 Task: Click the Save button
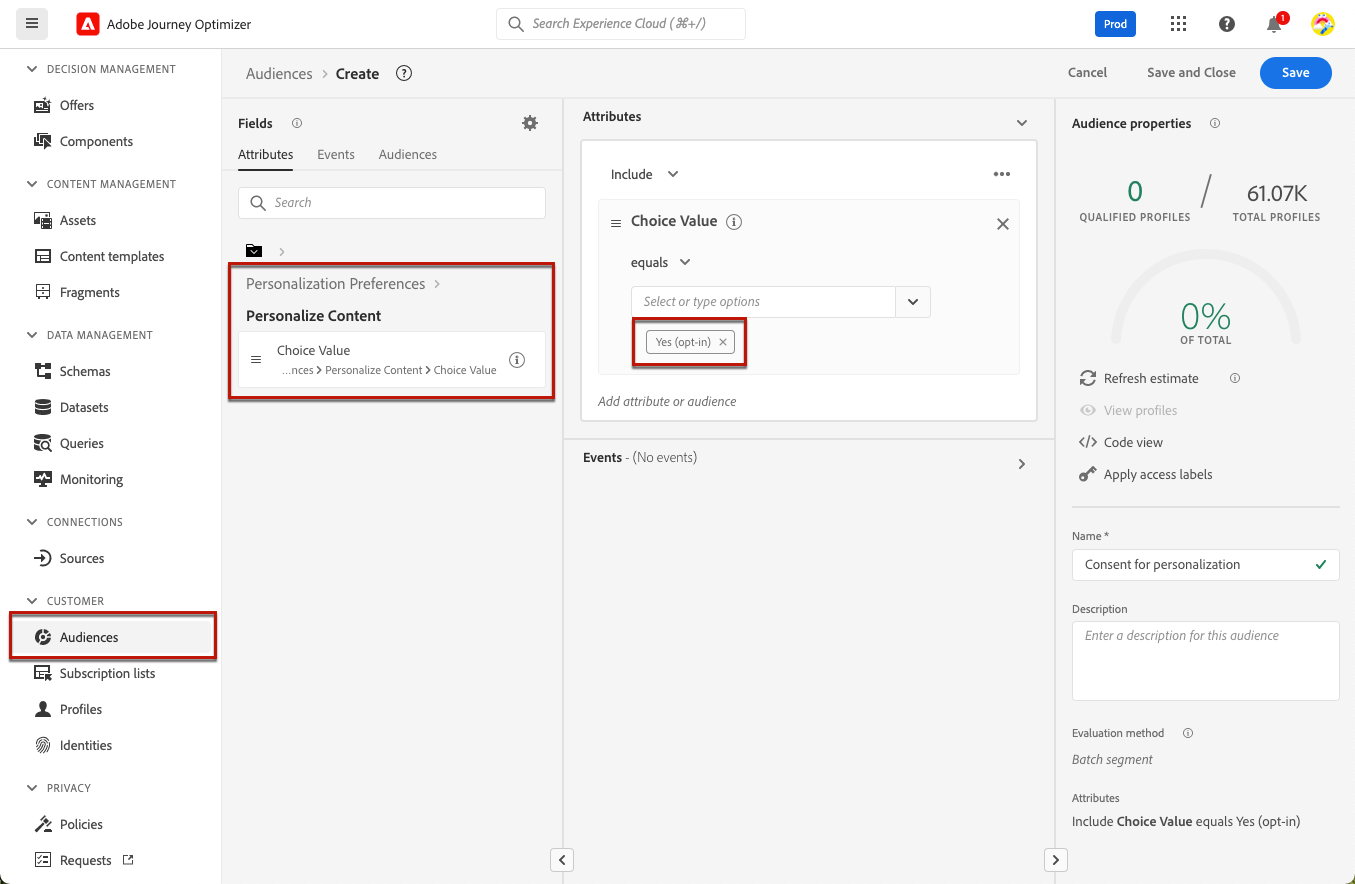(1295, 73)
